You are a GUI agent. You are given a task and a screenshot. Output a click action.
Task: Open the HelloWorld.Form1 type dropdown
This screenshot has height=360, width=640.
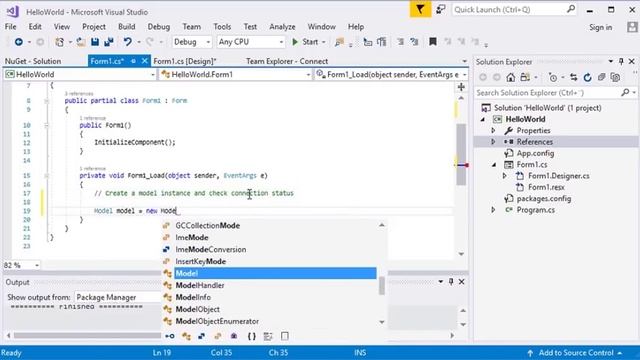tap(236, 74)
